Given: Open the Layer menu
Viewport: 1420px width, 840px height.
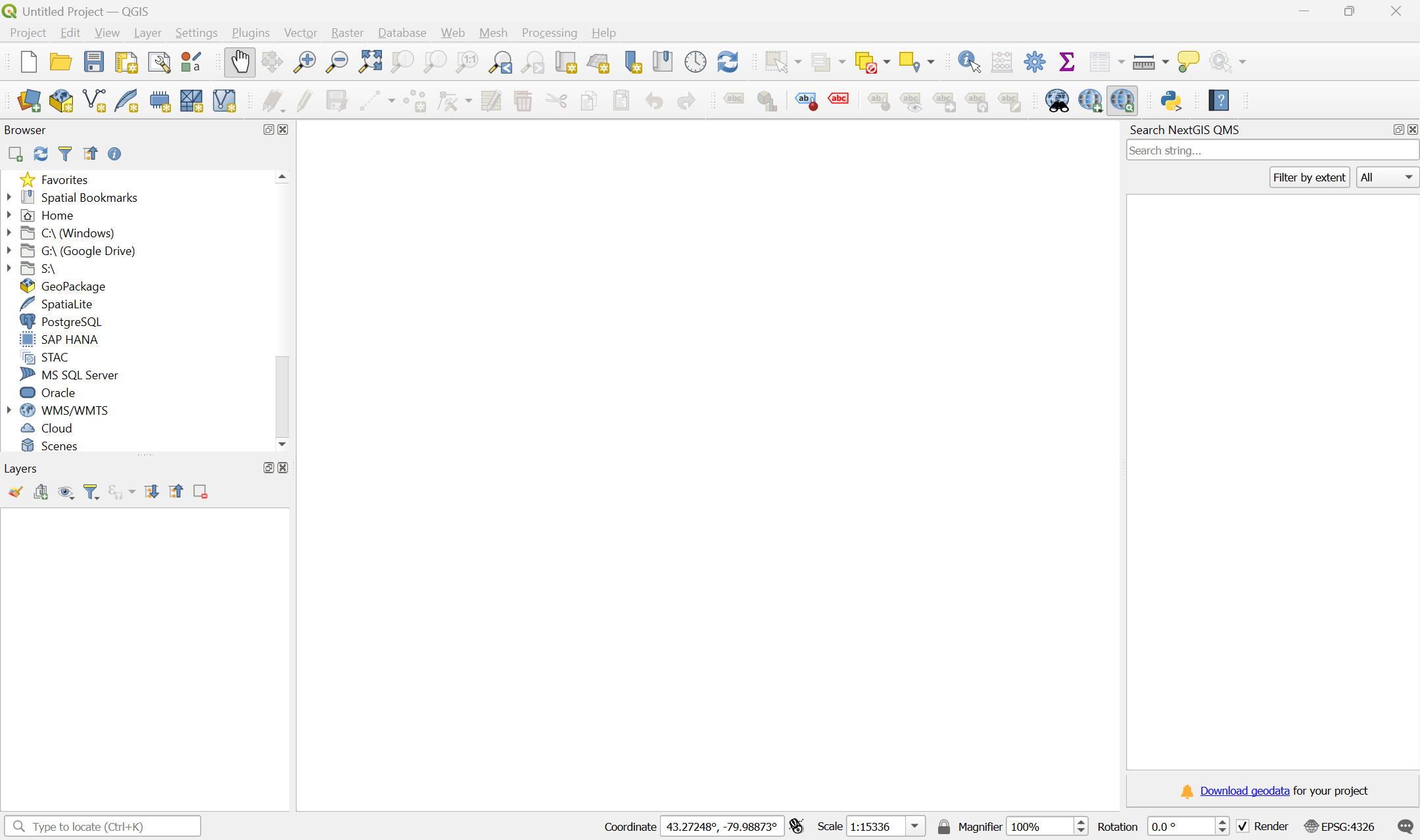Looking at the screenshot, I should click(147, 32).
